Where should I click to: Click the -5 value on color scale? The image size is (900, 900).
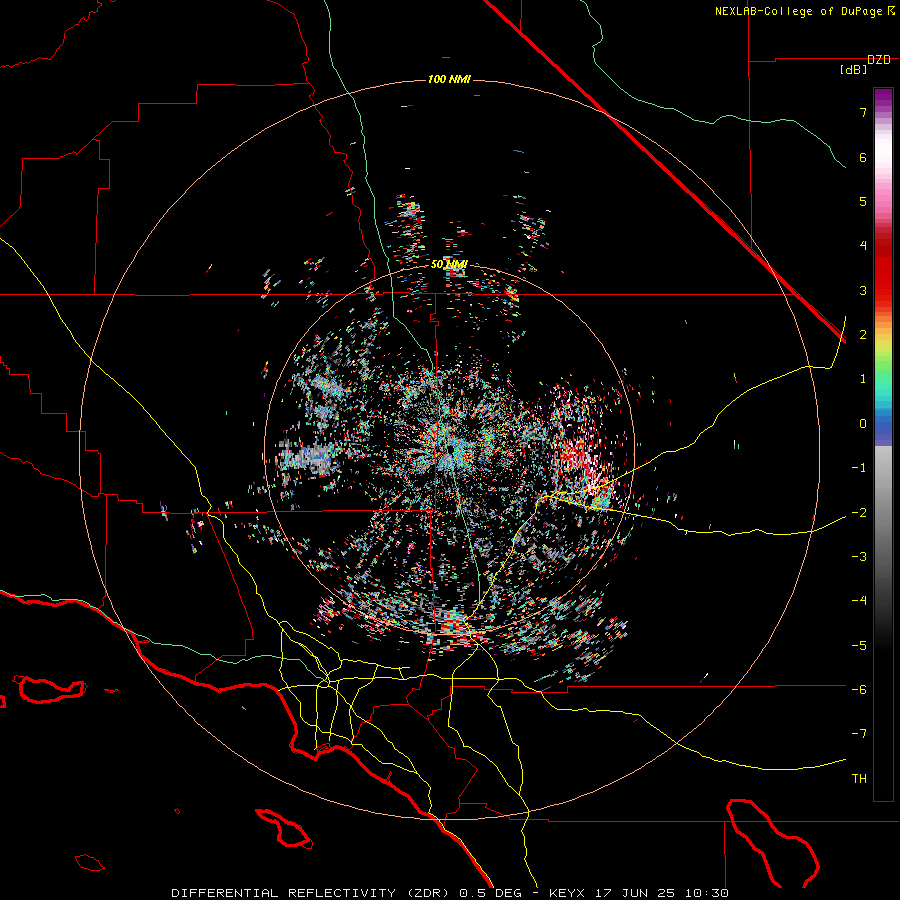coord(859,646)
